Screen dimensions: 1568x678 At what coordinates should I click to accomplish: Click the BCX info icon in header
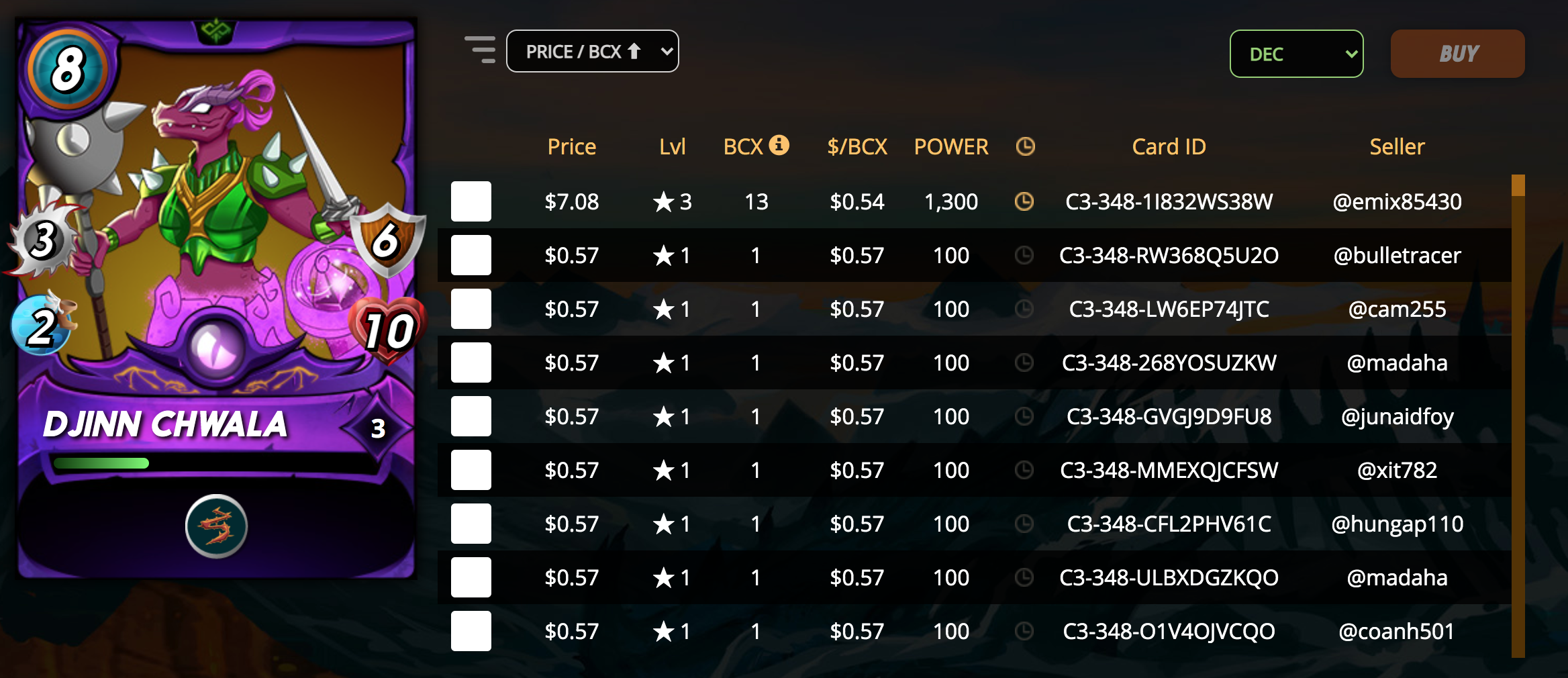(x=779, y=145)
